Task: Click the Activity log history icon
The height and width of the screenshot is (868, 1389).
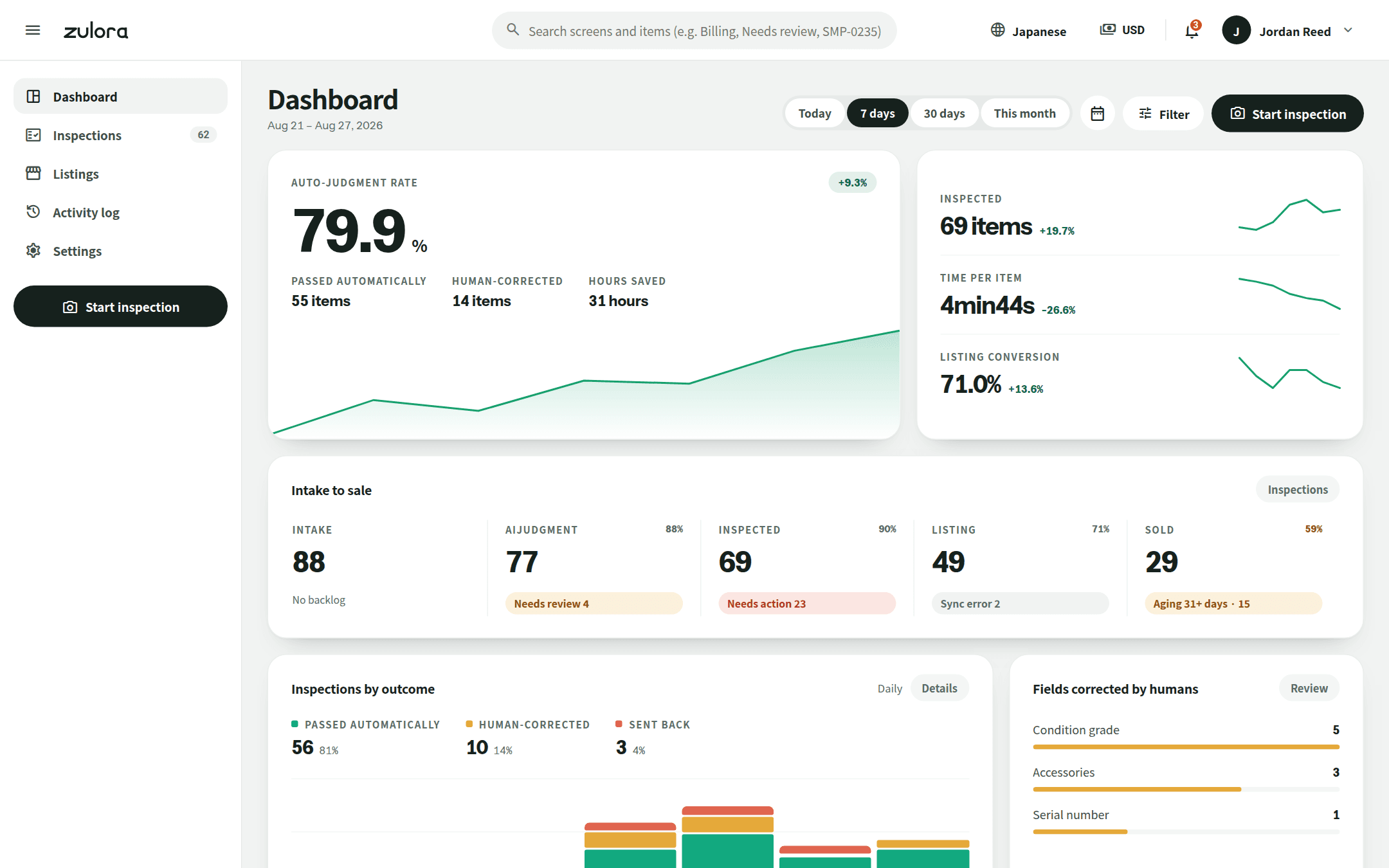Action: [x=33, y=212]
